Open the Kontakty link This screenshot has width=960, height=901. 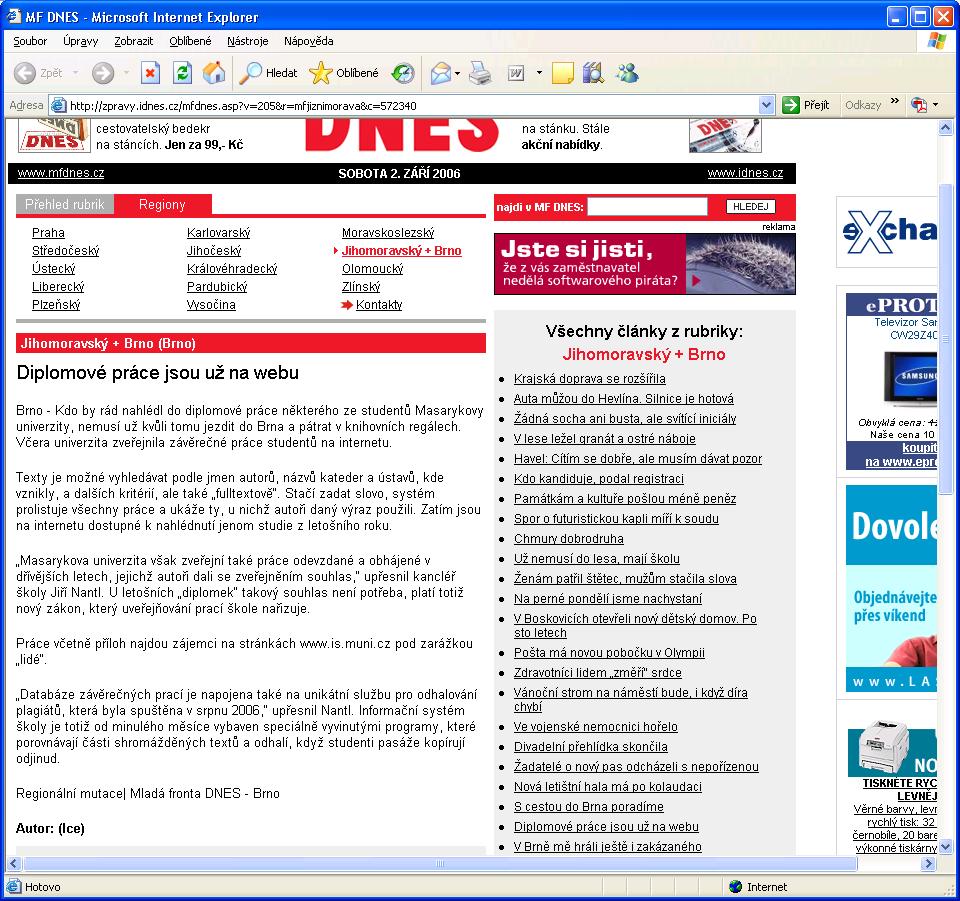click(379, 304)
